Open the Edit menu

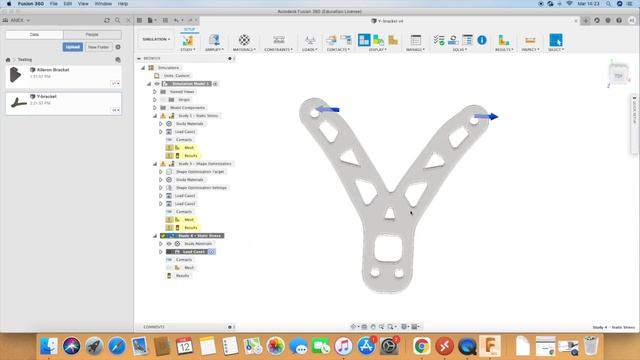pos(68,4)
